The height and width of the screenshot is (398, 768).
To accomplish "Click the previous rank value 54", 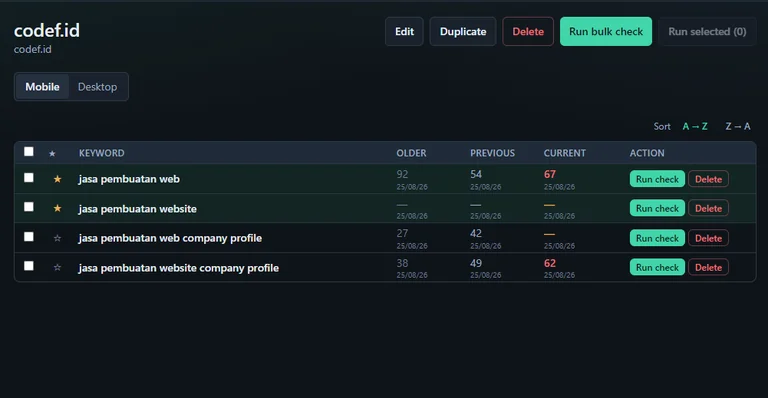I will click(476, 174).
